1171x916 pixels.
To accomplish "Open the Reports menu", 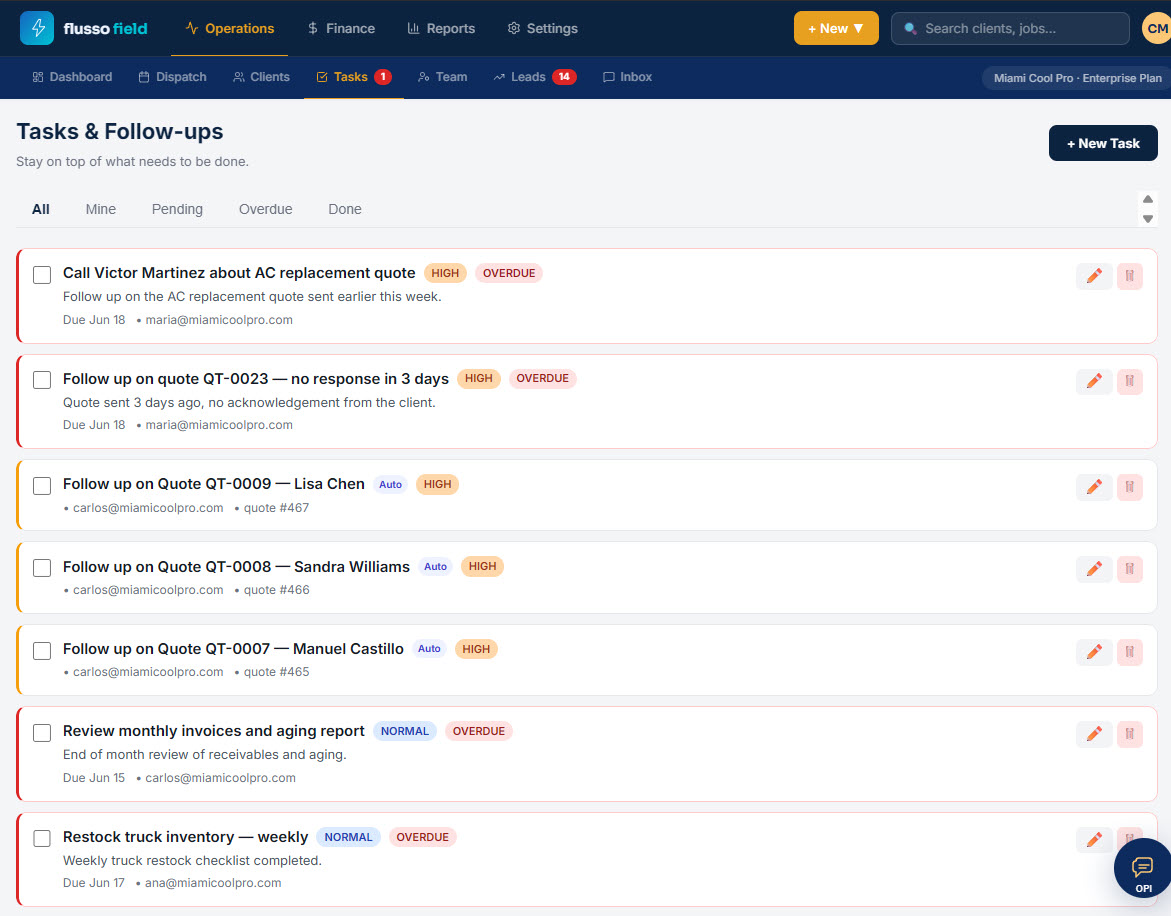I will [x=441, y=28].
